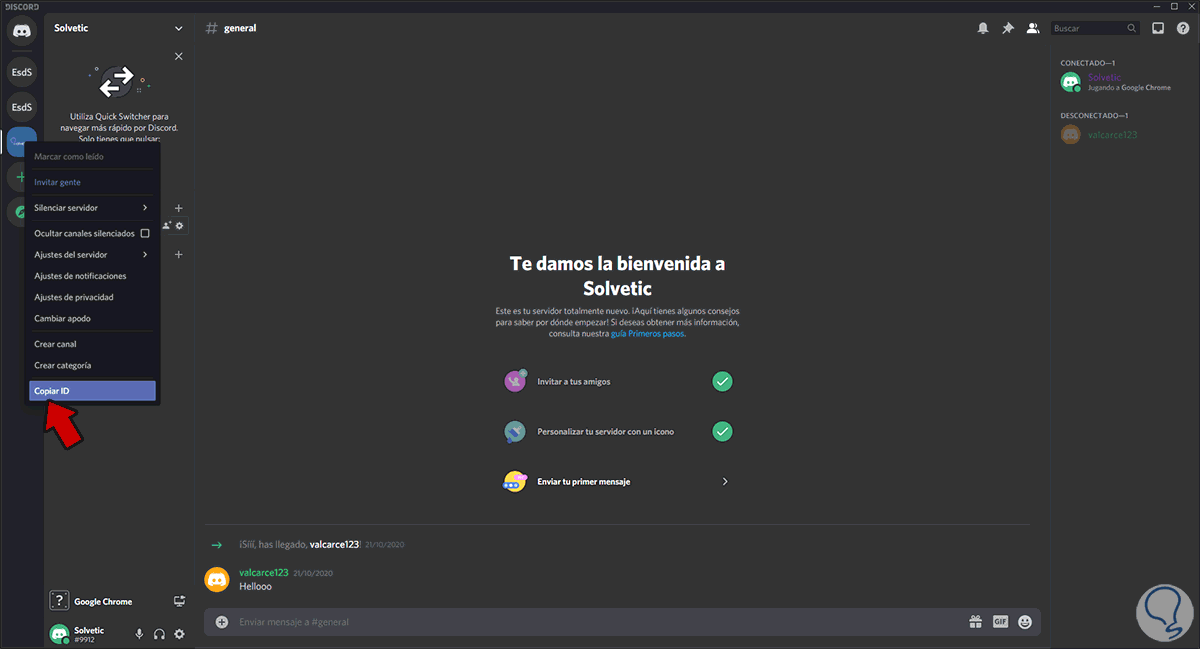Click Solvetic avatar in user panel
The image size is (1200, 649).
59,633
